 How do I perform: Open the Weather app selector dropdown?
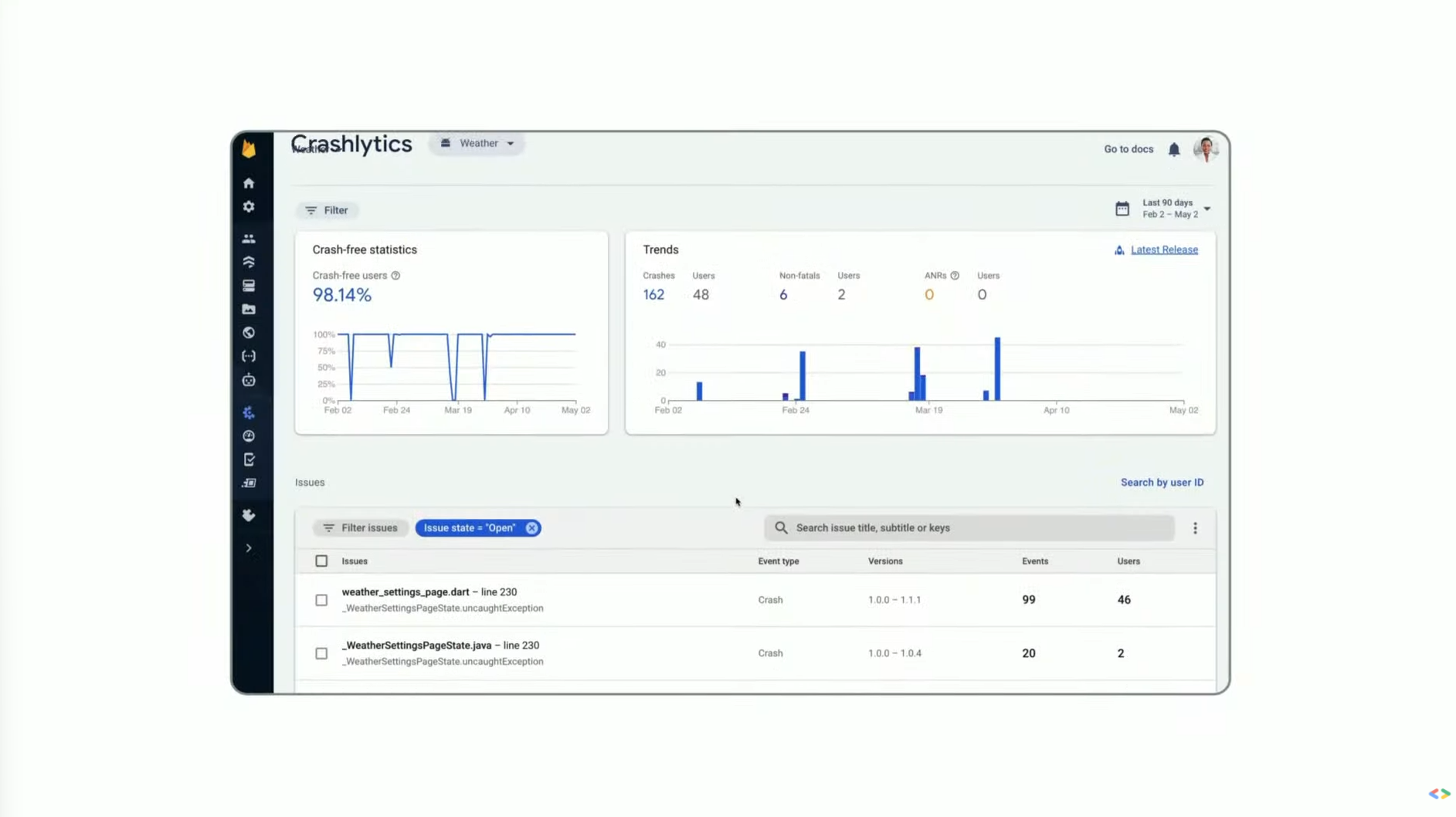(x=477, y=144)
